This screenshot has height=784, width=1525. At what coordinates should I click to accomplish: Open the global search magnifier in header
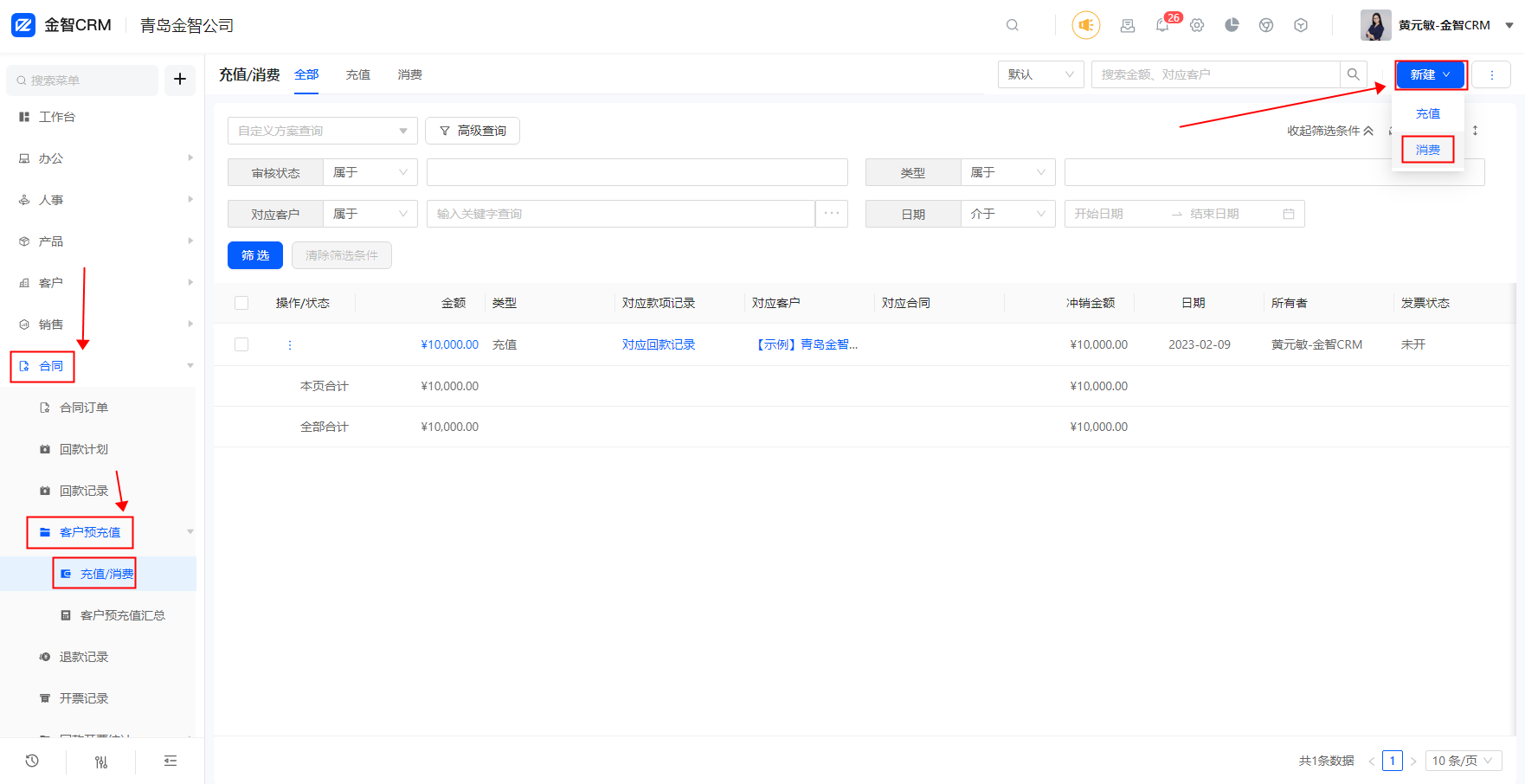tap(1013, 25)
